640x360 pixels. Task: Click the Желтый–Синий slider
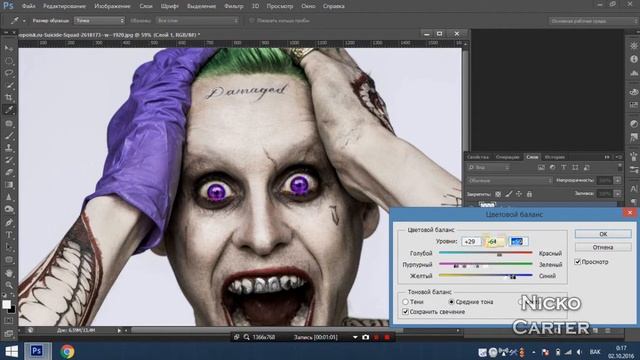pyautogui.click(x=485, y=276)
